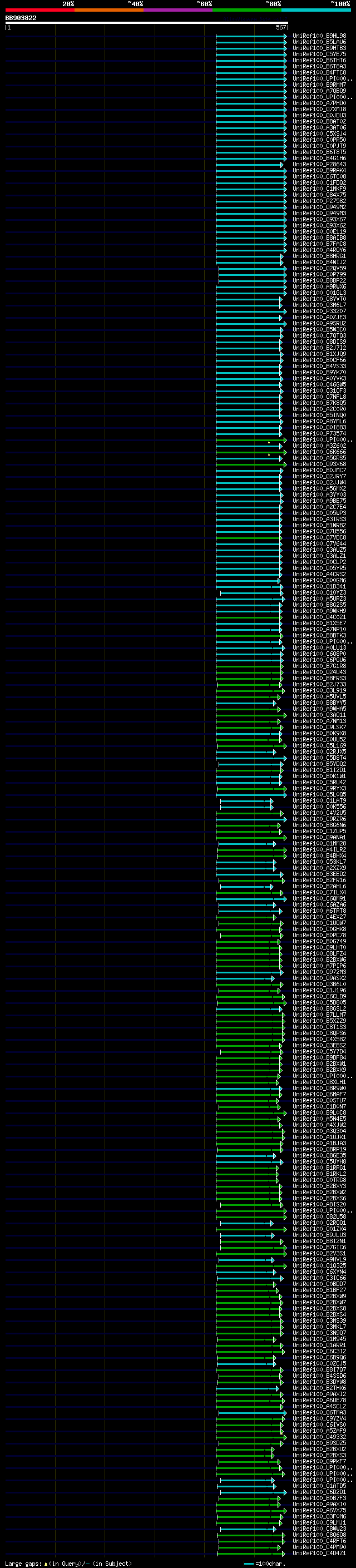Image resolution: width=356 pixels, height=1568 pixels.
Task: Select the UniRef100_B8BYY5 label
Action: 319,703
